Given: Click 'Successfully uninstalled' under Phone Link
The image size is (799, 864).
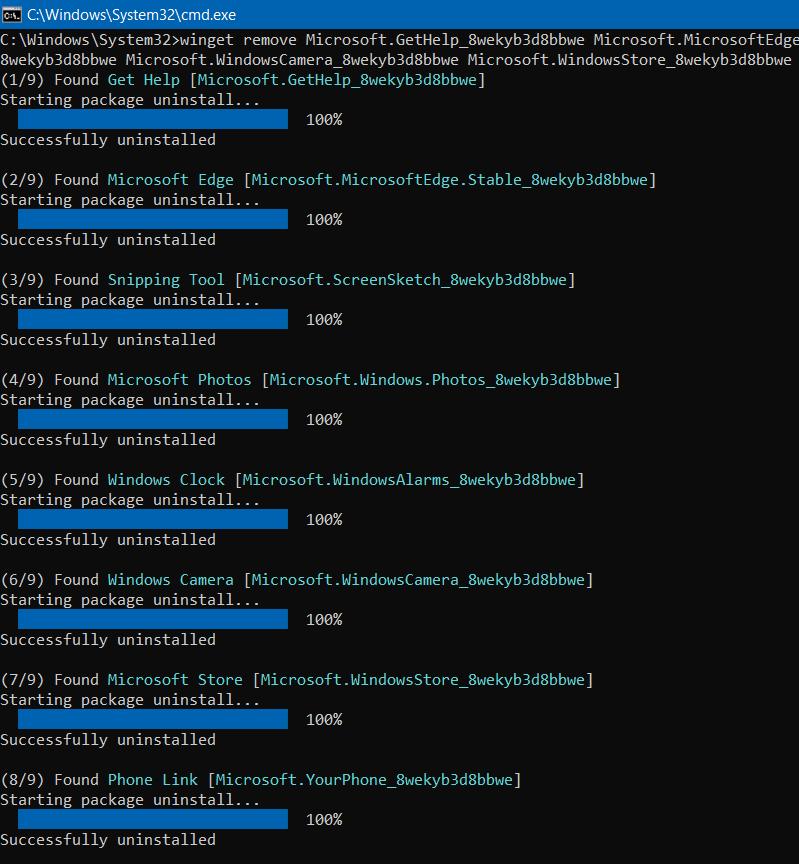Looking at the screenshot, I should (108, 840).
